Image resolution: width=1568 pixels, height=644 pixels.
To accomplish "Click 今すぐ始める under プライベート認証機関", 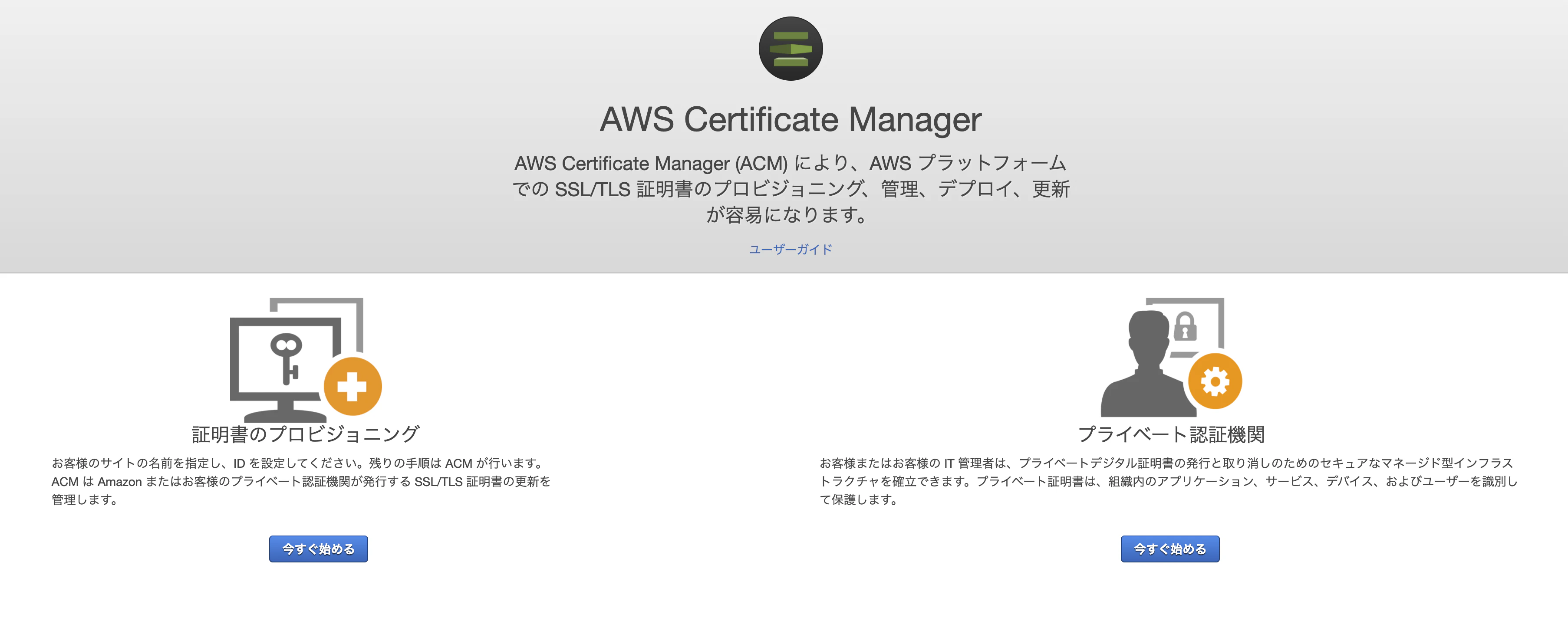I will [1170, 549].
